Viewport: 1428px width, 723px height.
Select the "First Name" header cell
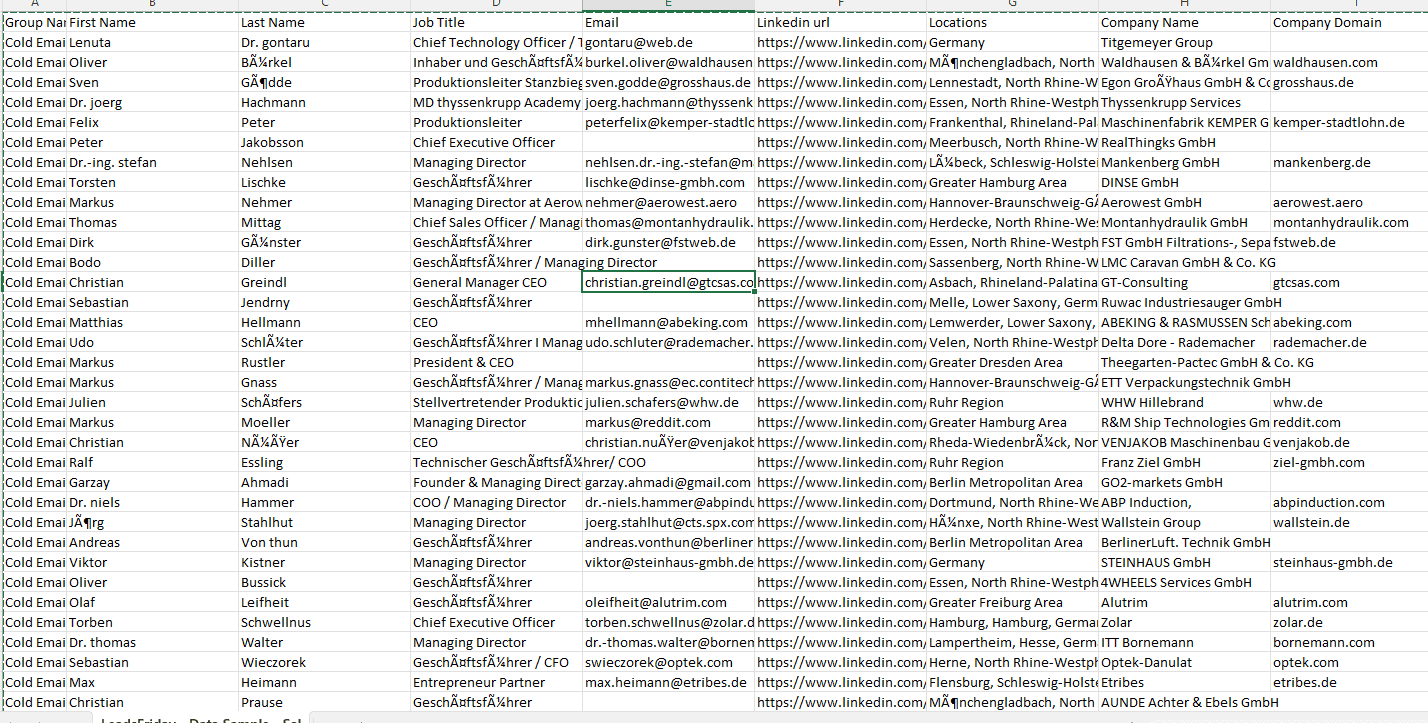(x=152, y=22)
